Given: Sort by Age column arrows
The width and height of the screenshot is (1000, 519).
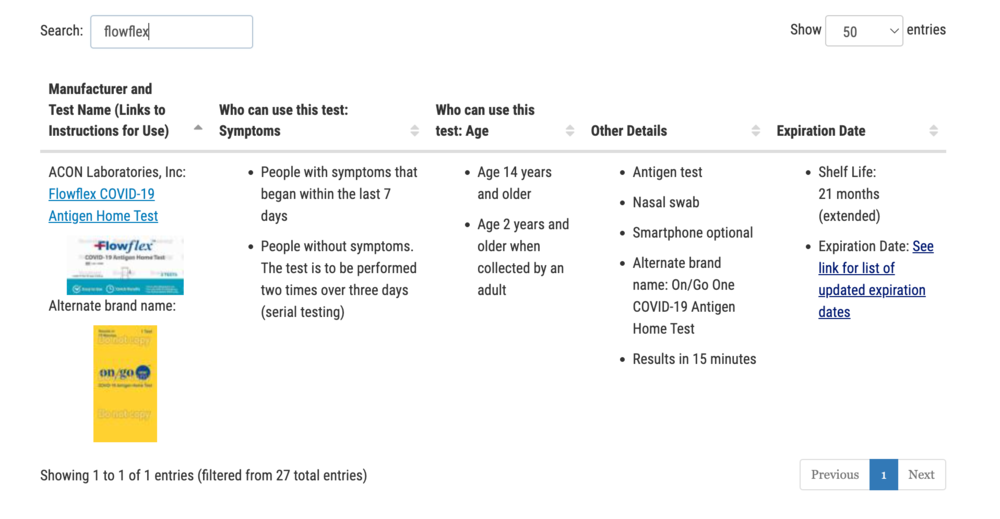Looking at the screenshot, I should click(570, 131).
